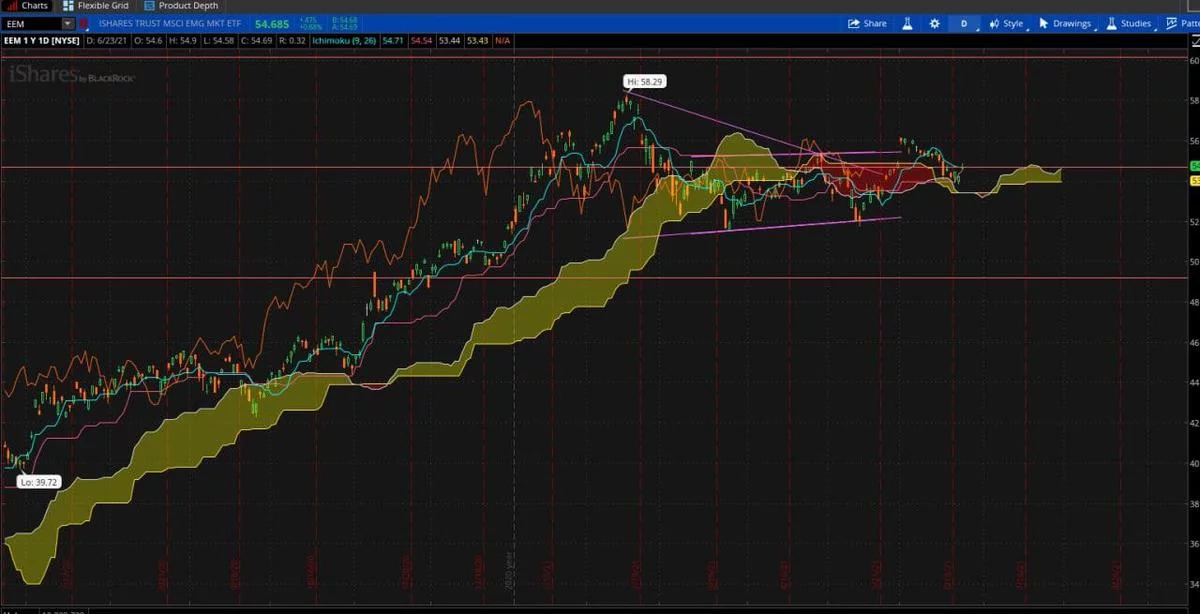The height and width of the screenshot is (614, 1200).
Task: Open the D timeframe dropdown
Action: pyautogui.click(x=964, y=24)
